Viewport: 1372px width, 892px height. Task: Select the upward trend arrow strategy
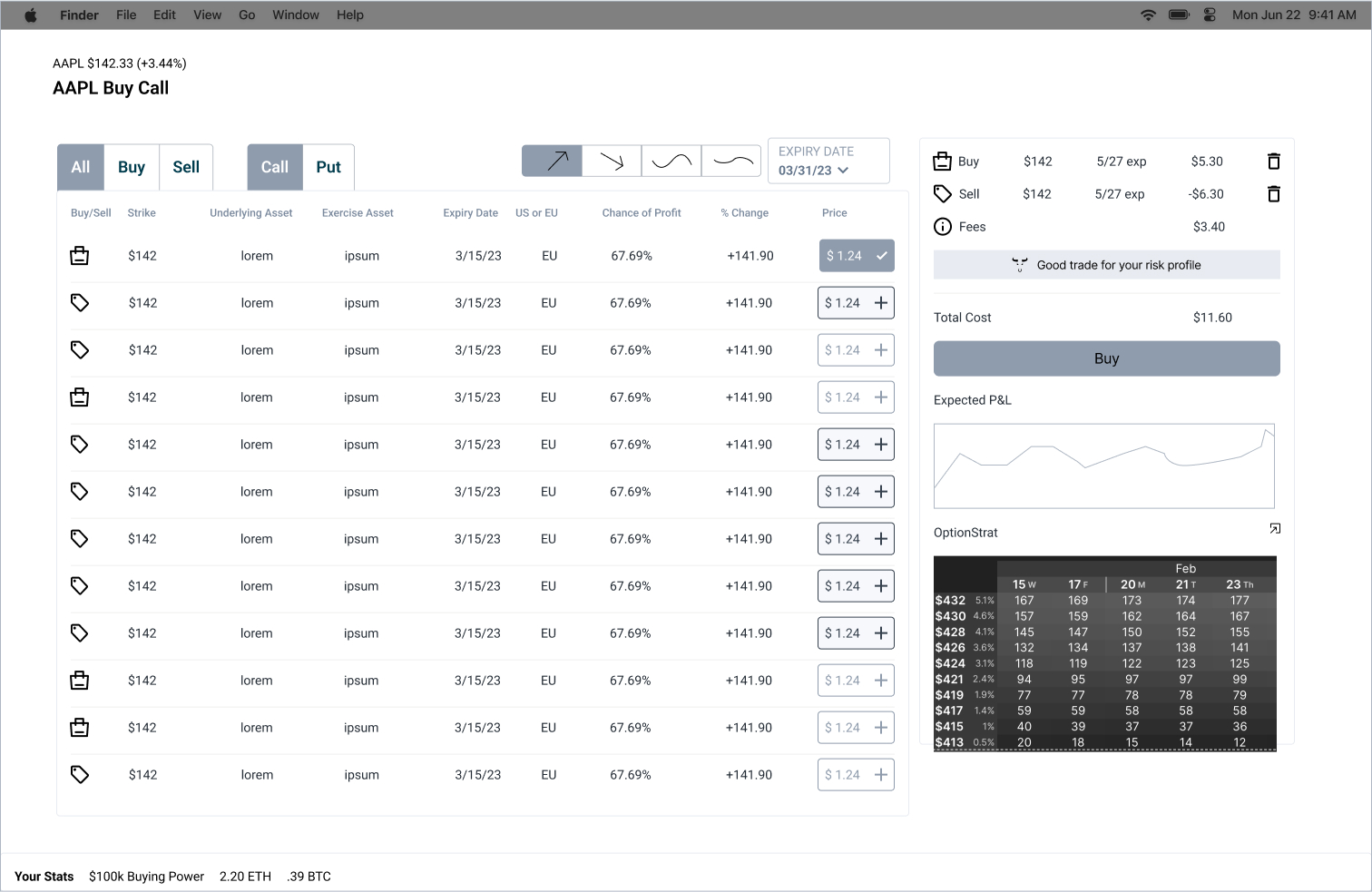coord(552,162)
